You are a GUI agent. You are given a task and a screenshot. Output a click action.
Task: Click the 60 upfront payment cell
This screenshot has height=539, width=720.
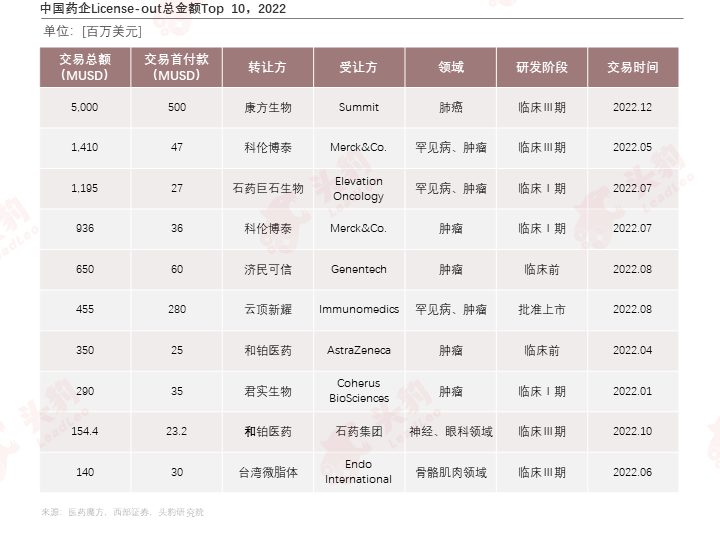177,269
